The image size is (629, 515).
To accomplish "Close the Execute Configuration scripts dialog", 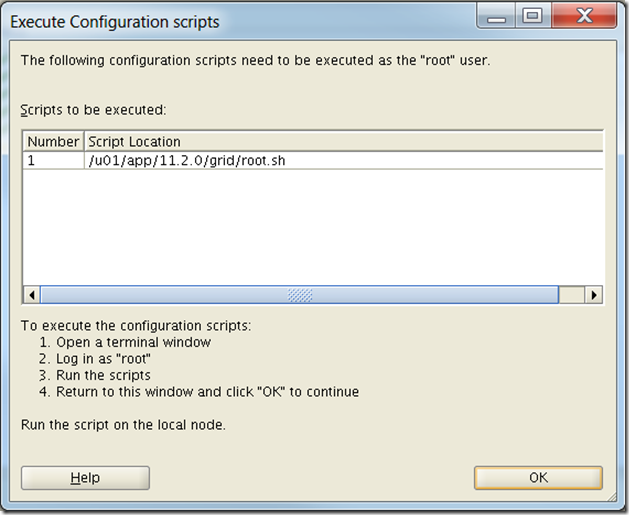I will [x=585, y=16].
